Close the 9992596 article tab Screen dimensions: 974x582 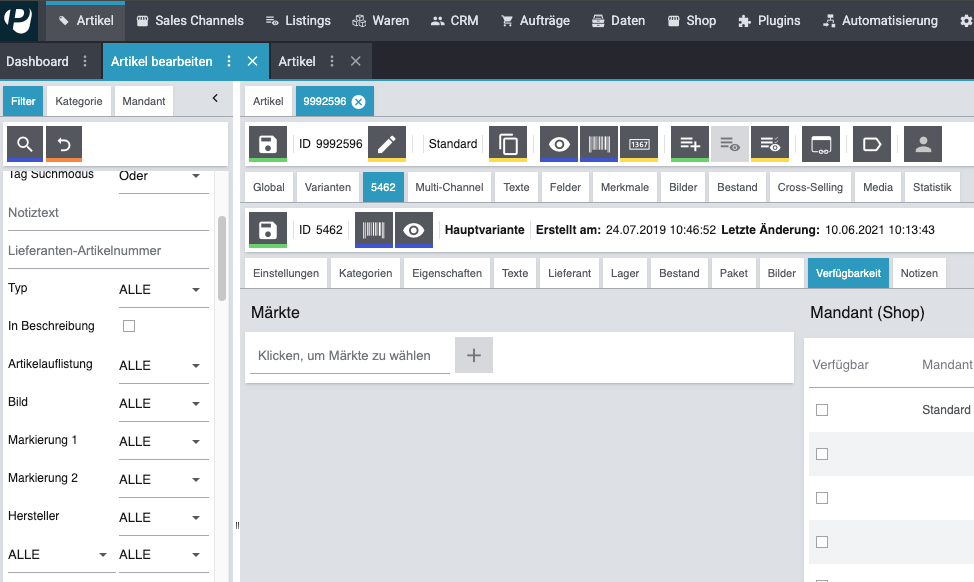(358, 101)
